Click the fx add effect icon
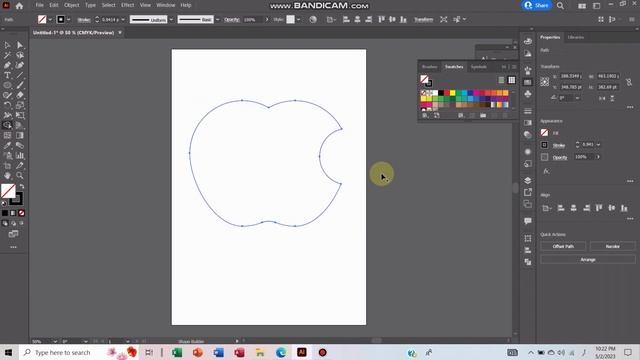The image size is (640, 360). (x=546, y=171)
